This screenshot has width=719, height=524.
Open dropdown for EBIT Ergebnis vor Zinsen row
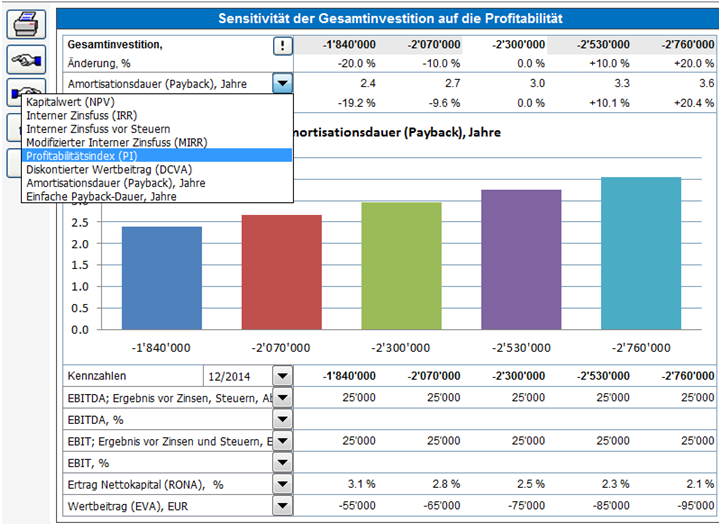pyautogui.click(x=282, y=441)
